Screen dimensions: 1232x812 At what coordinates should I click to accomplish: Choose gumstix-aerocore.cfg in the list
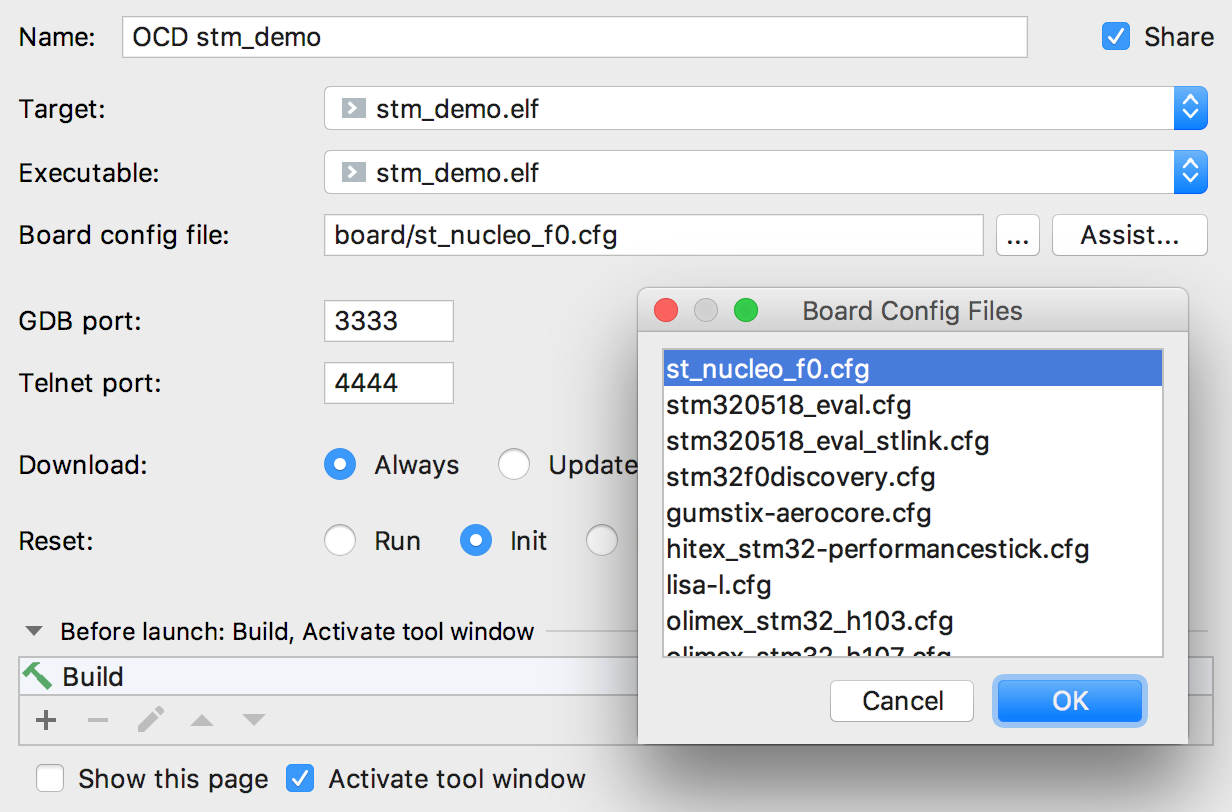pyautogui.click(x=798, y=513)
